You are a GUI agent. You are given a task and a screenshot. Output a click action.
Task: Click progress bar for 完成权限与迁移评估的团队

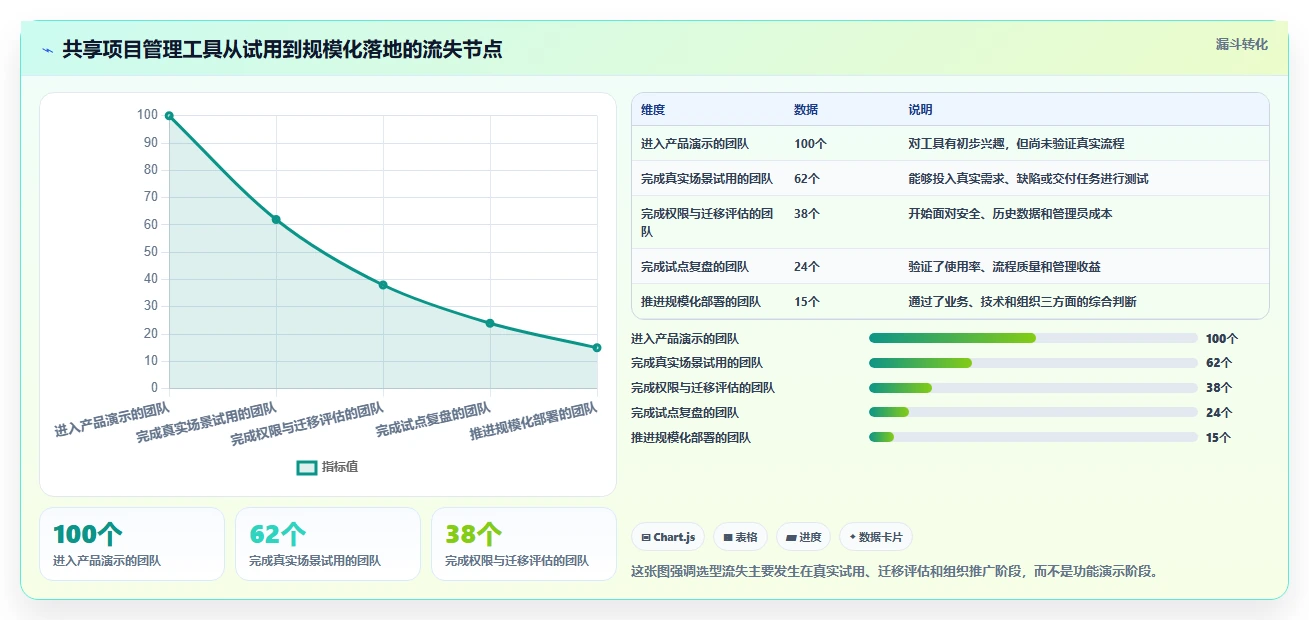(x=1033, y=388)
